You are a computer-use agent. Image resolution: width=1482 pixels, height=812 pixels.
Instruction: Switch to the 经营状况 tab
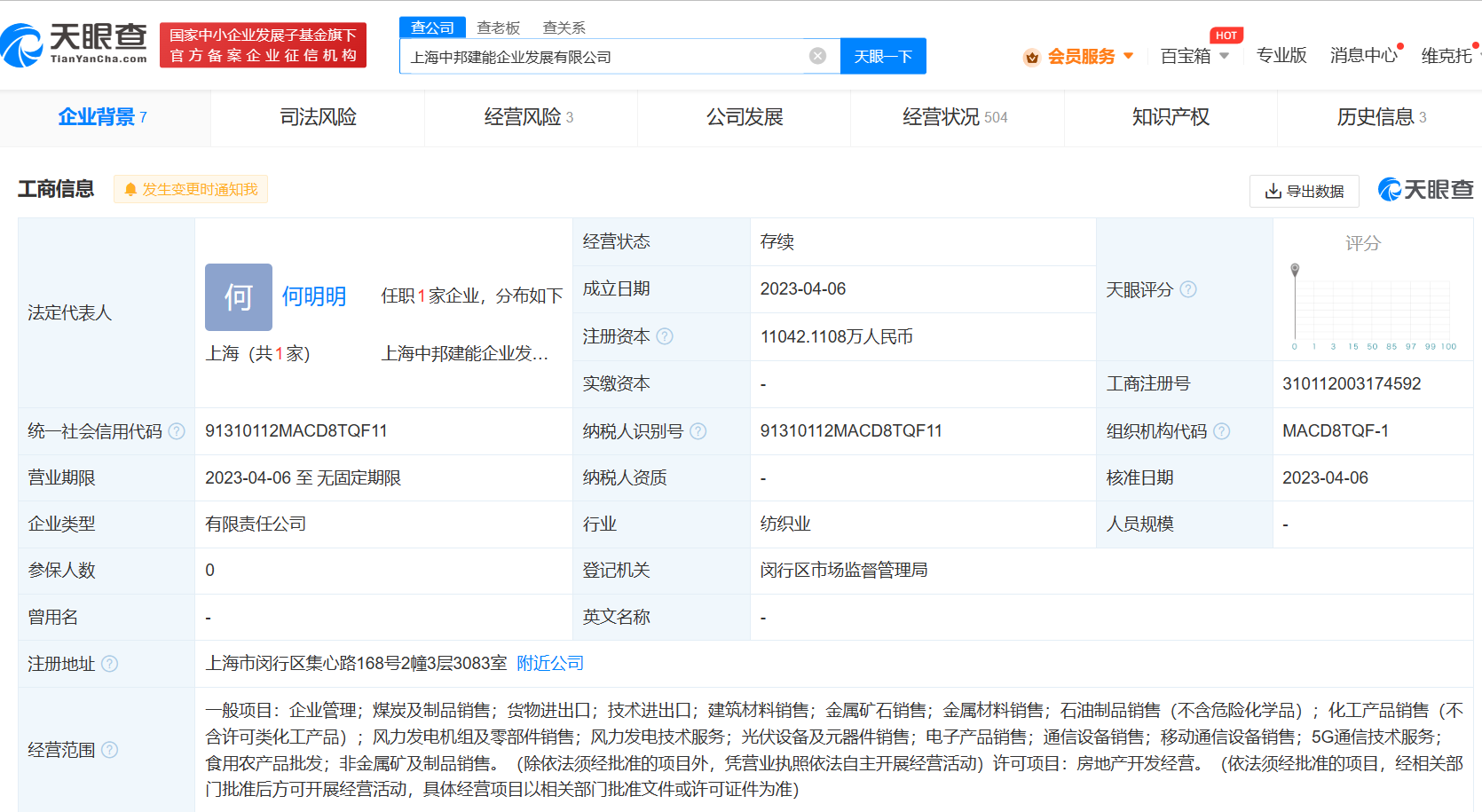(957, 117)
